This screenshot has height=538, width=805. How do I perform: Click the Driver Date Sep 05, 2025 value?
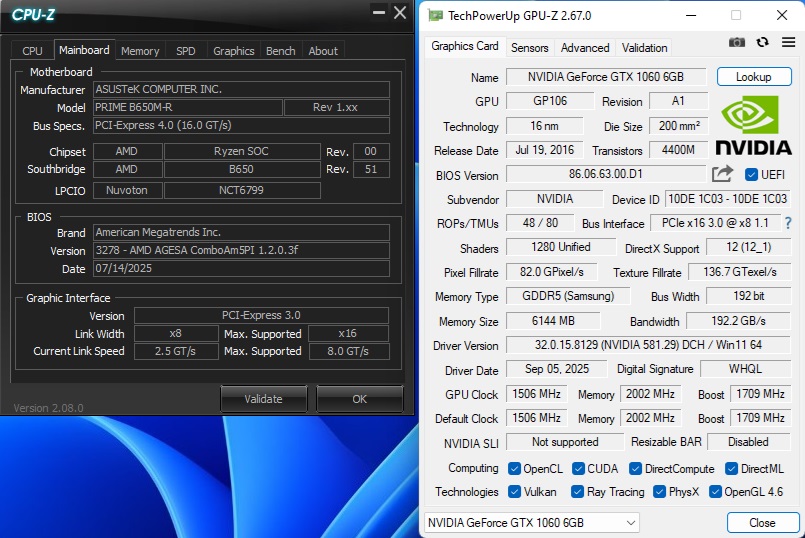coord(557,369)
